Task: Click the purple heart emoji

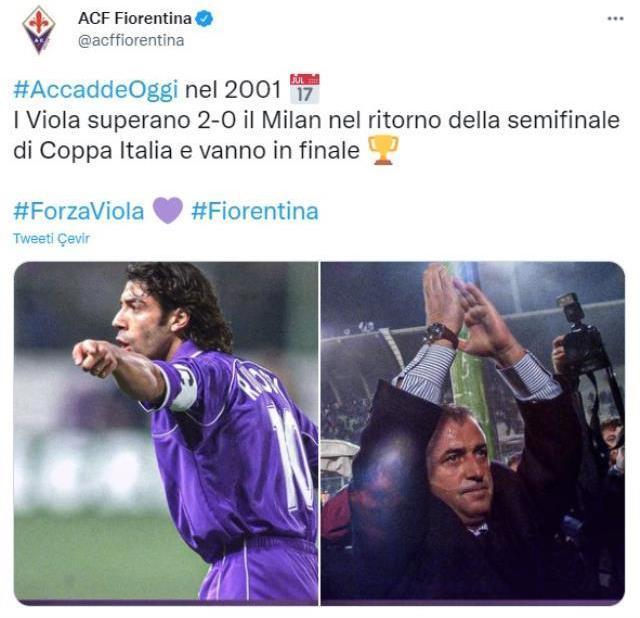Action: tap(168, 210)
